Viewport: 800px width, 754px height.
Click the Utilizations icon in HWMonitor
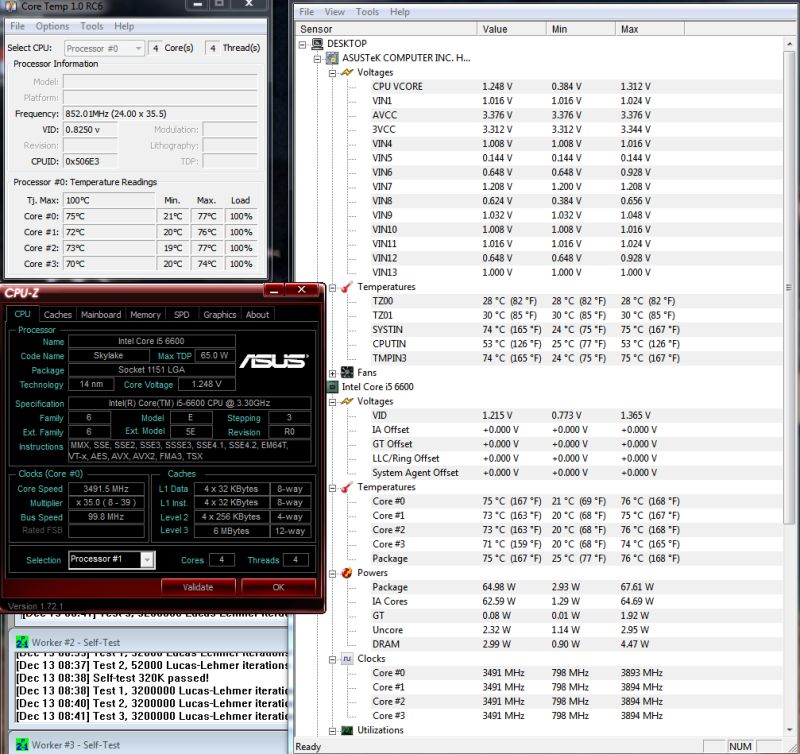coord(347,731)
